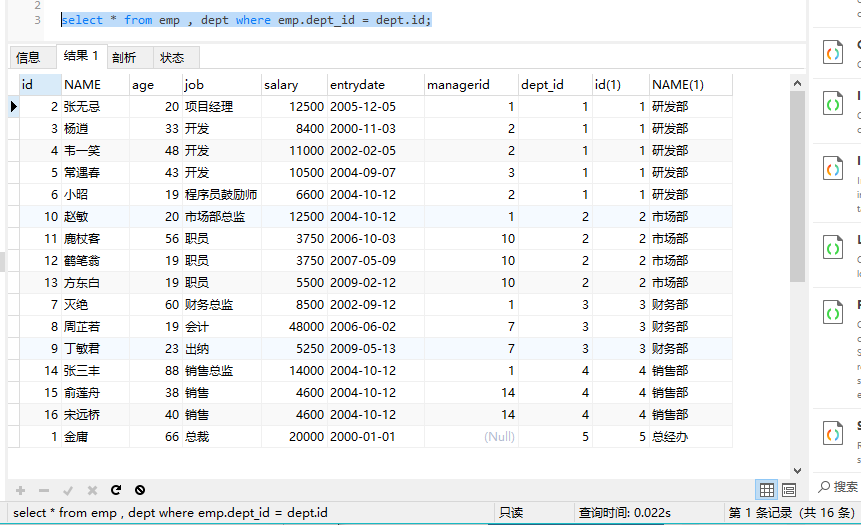Select the cell 俞莲舟
Screen dimensions: 861x525
click(x=96, y=393)
